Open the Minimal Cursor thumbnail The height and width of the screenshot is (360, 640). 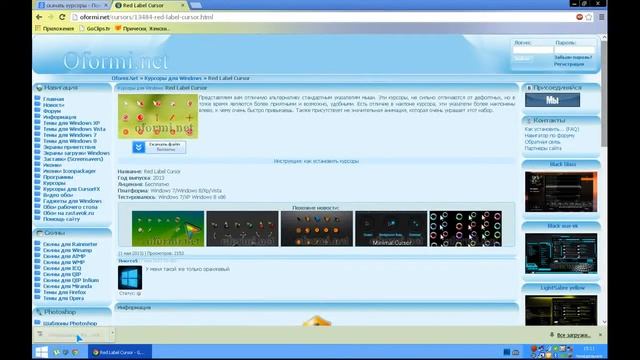tap(391, 229)
